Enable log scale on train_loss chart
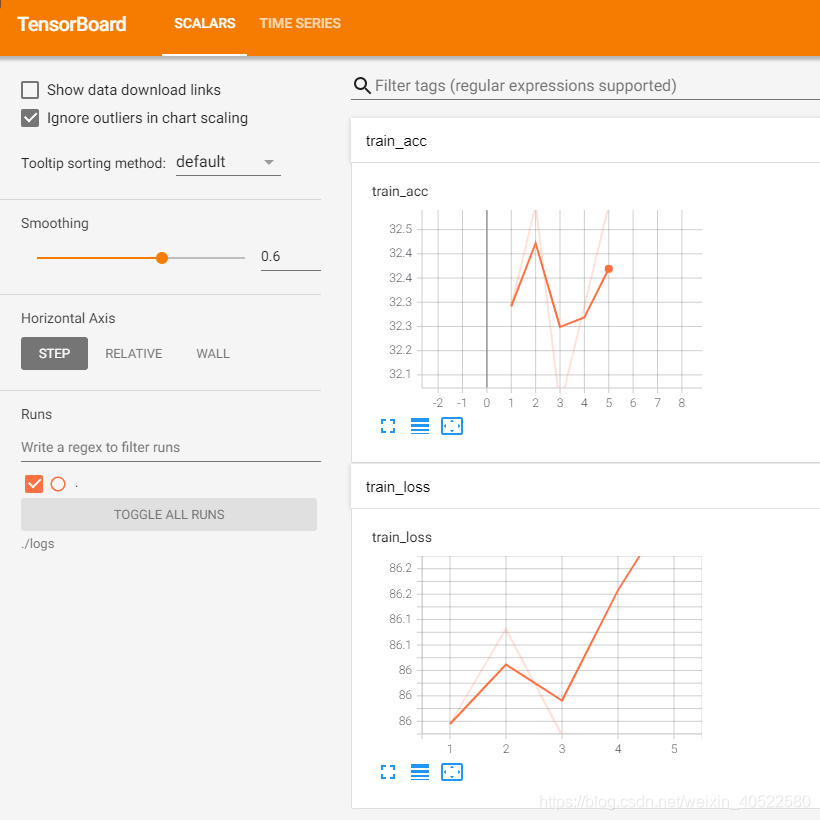 pyautogui.click(x=419, y=772)
